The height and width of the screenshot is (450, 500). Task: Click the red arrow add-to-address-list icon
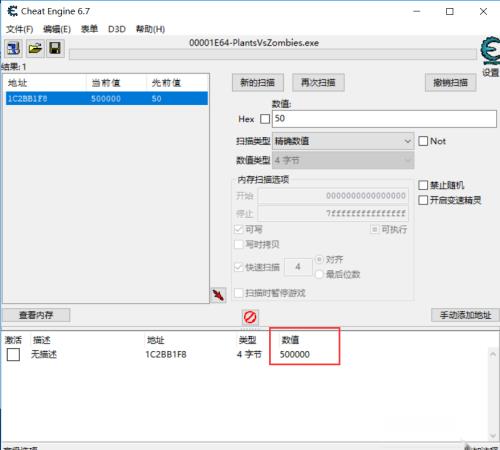click(218, 295)
